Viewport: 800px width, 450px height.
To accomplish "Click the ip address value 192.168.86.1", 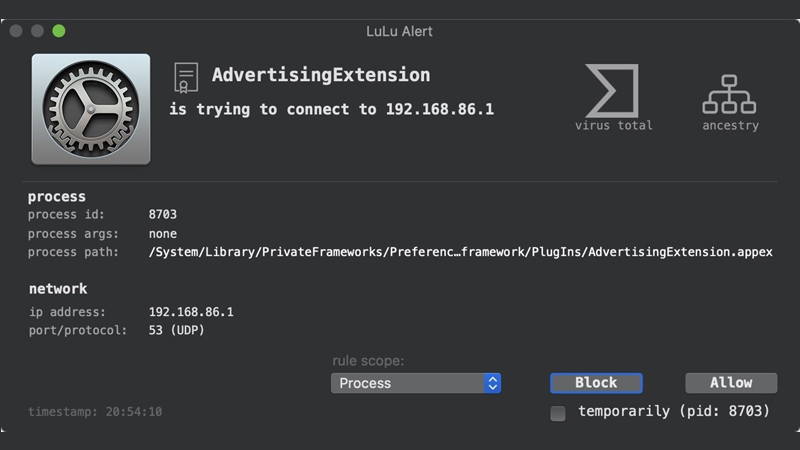I will [x=191, y=312].
